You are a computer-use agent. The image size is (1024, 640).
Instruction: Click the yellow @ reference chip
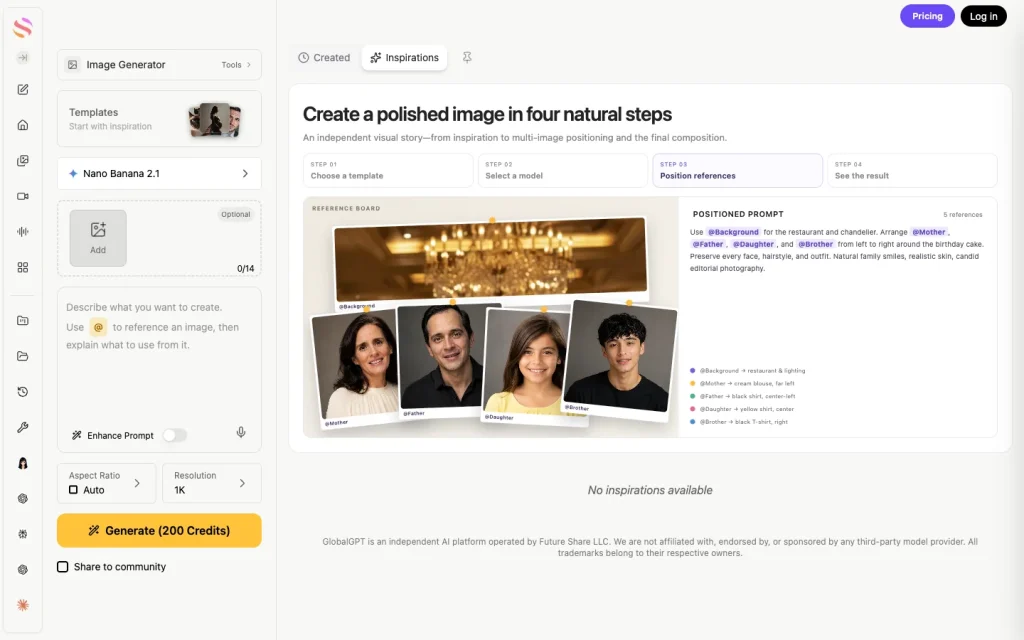[98, 327]
